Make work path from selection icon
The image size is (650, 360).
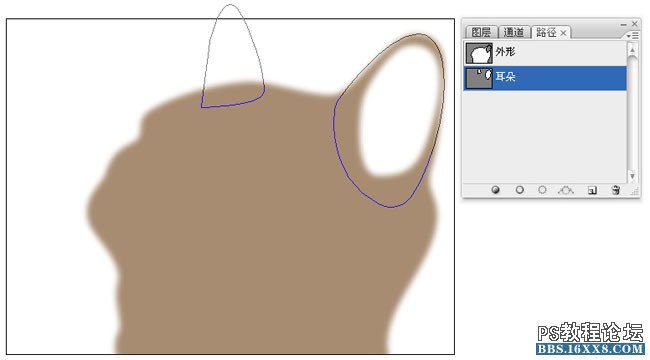566,190
